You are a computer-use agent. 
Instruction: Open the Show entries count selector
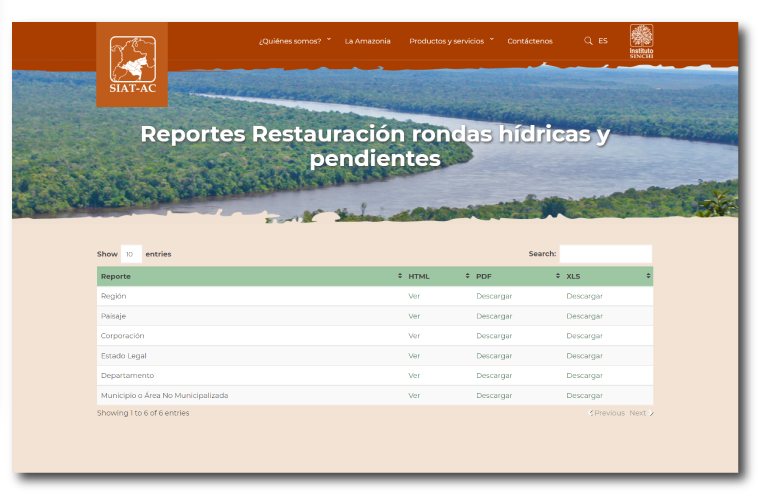pos(131,254)
